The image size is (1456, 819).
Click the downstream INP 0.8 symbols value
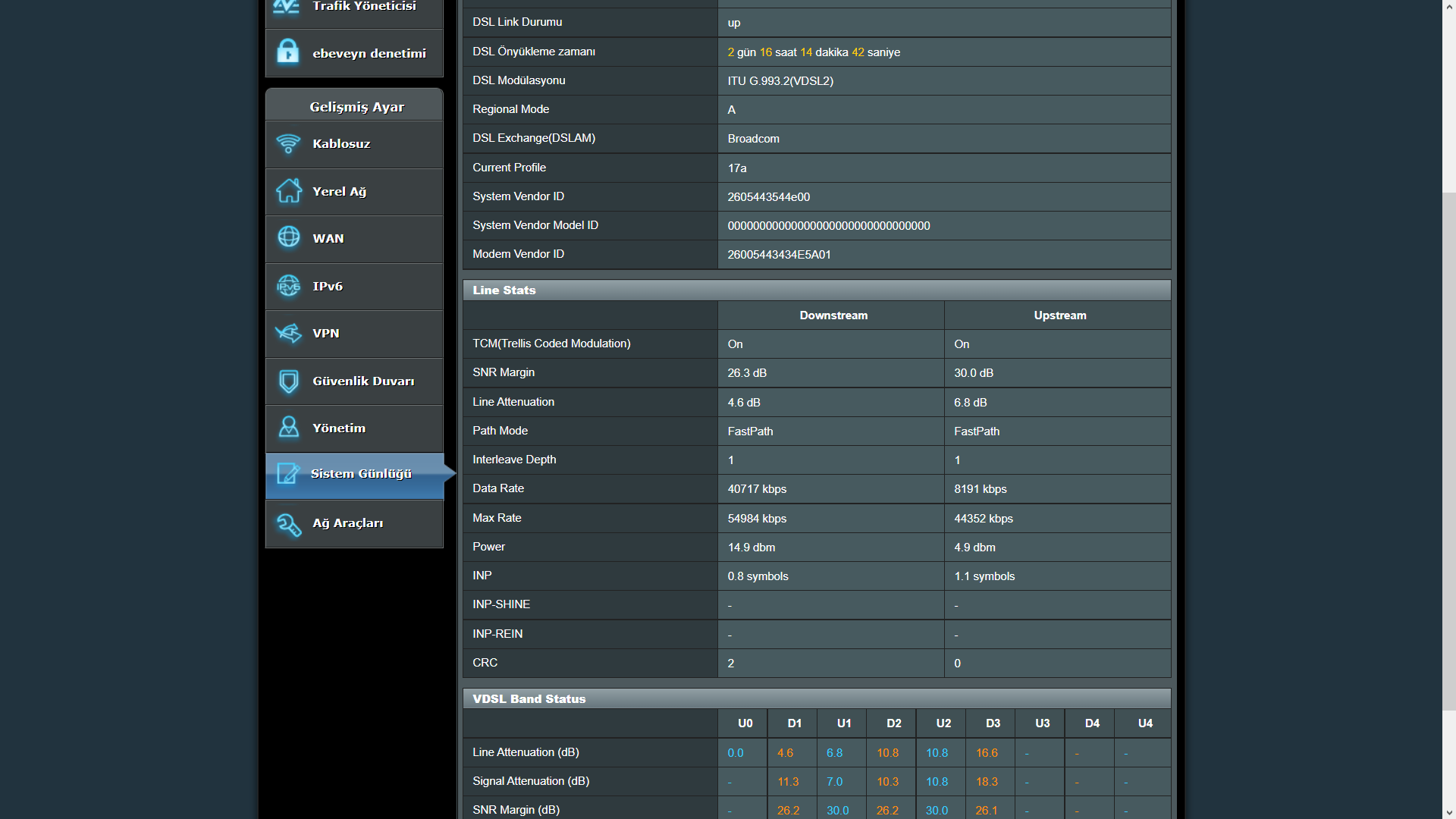click(x=758, y=576)
